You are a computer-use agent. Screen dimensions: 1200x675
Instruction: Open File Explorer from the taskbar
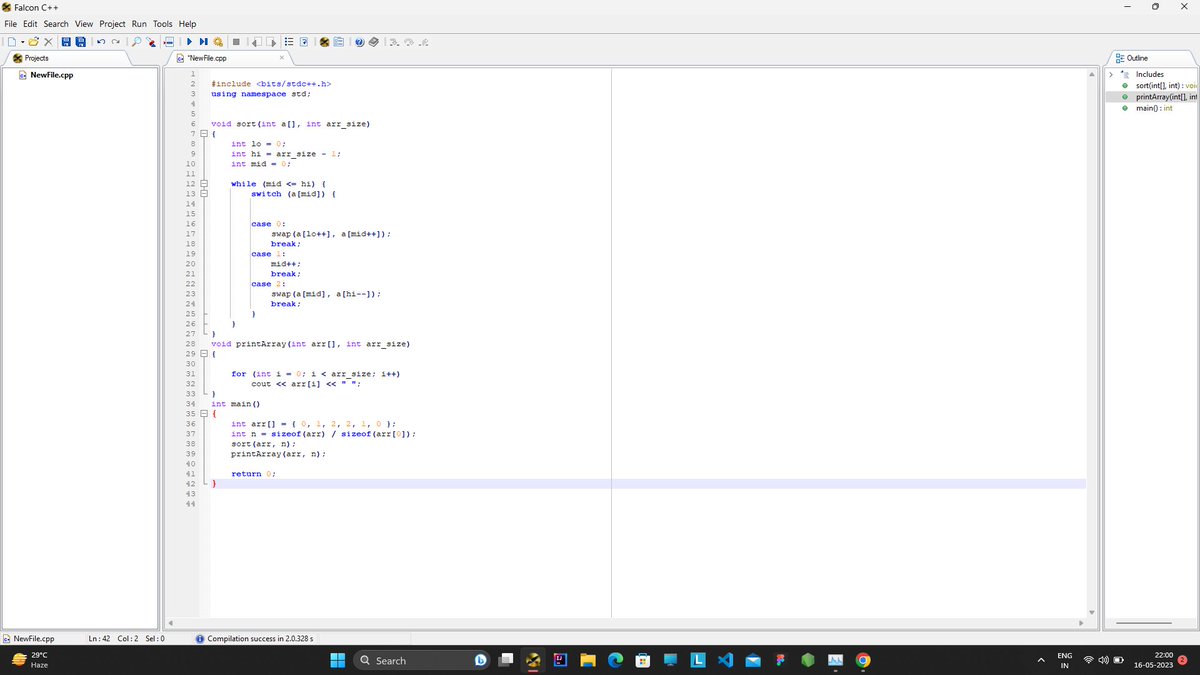point(589,660)
